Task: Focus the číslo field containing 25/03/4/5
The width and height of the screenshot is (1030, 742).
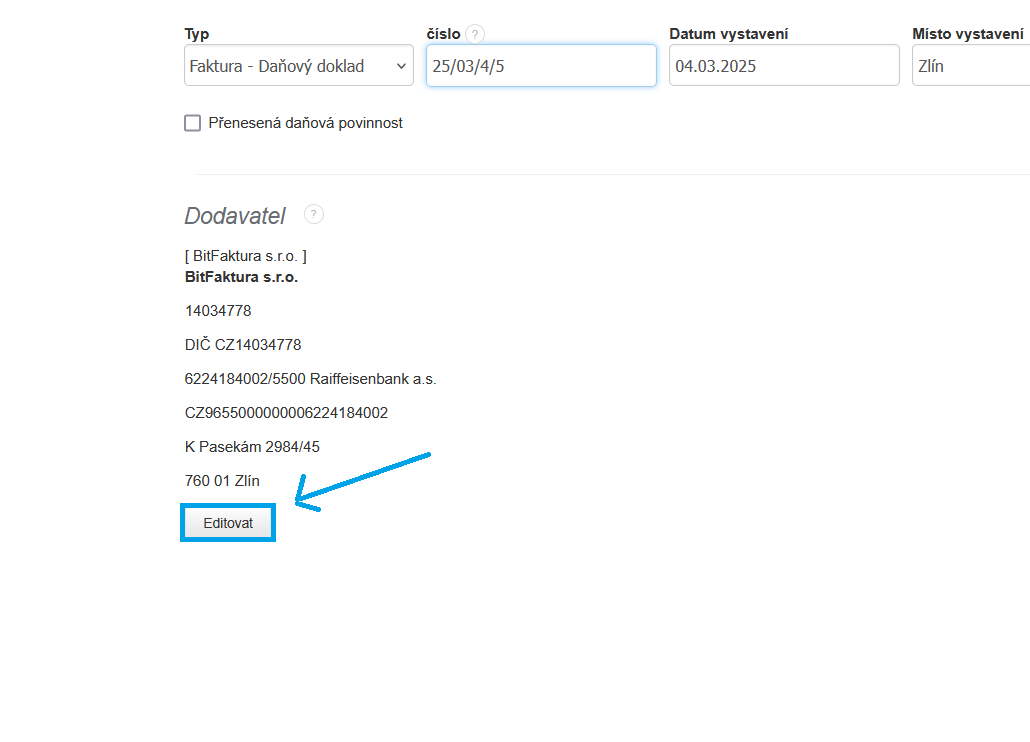Action: pos(541,66)
